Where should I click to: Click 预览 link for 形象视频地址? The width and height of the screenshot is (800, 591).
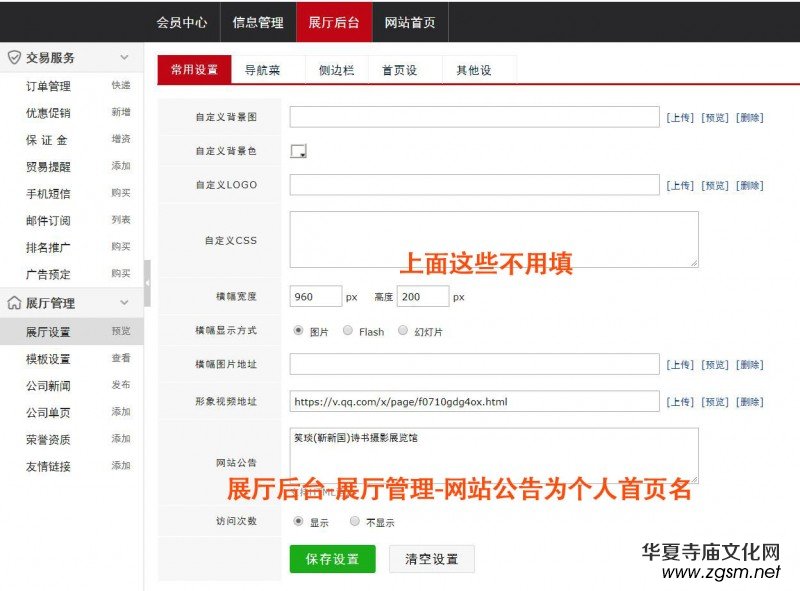point(714,402)
